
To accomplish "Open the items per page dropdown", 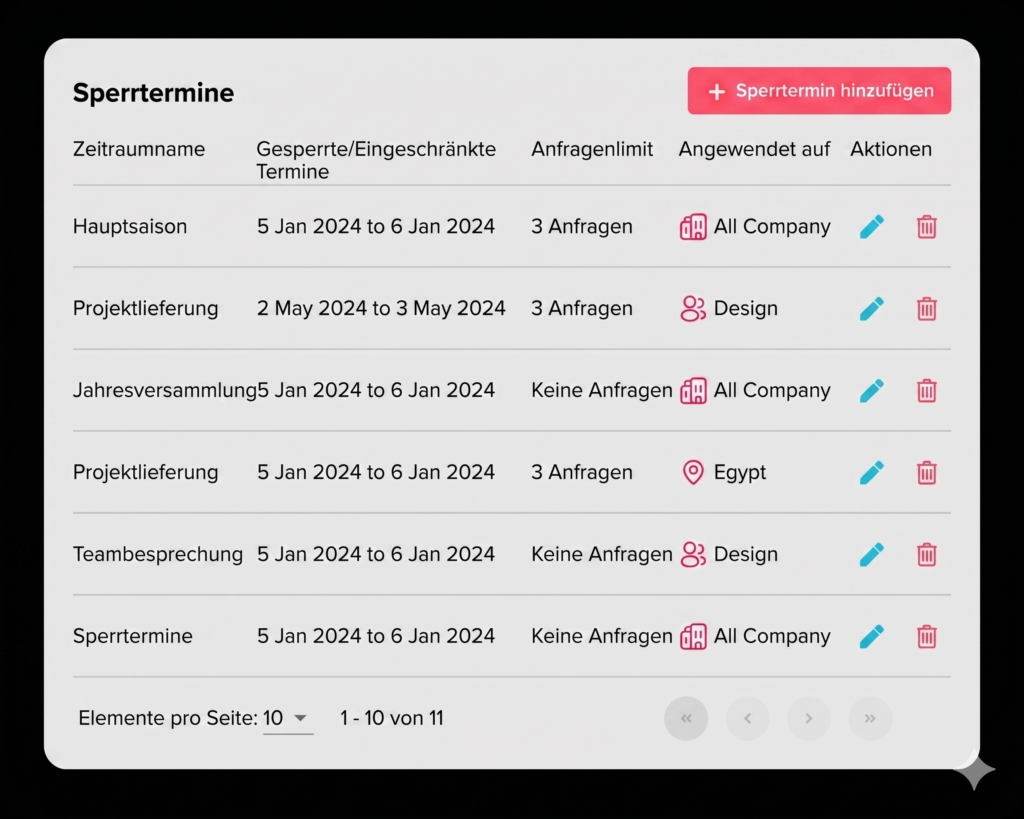I will [x=288, y=719].
